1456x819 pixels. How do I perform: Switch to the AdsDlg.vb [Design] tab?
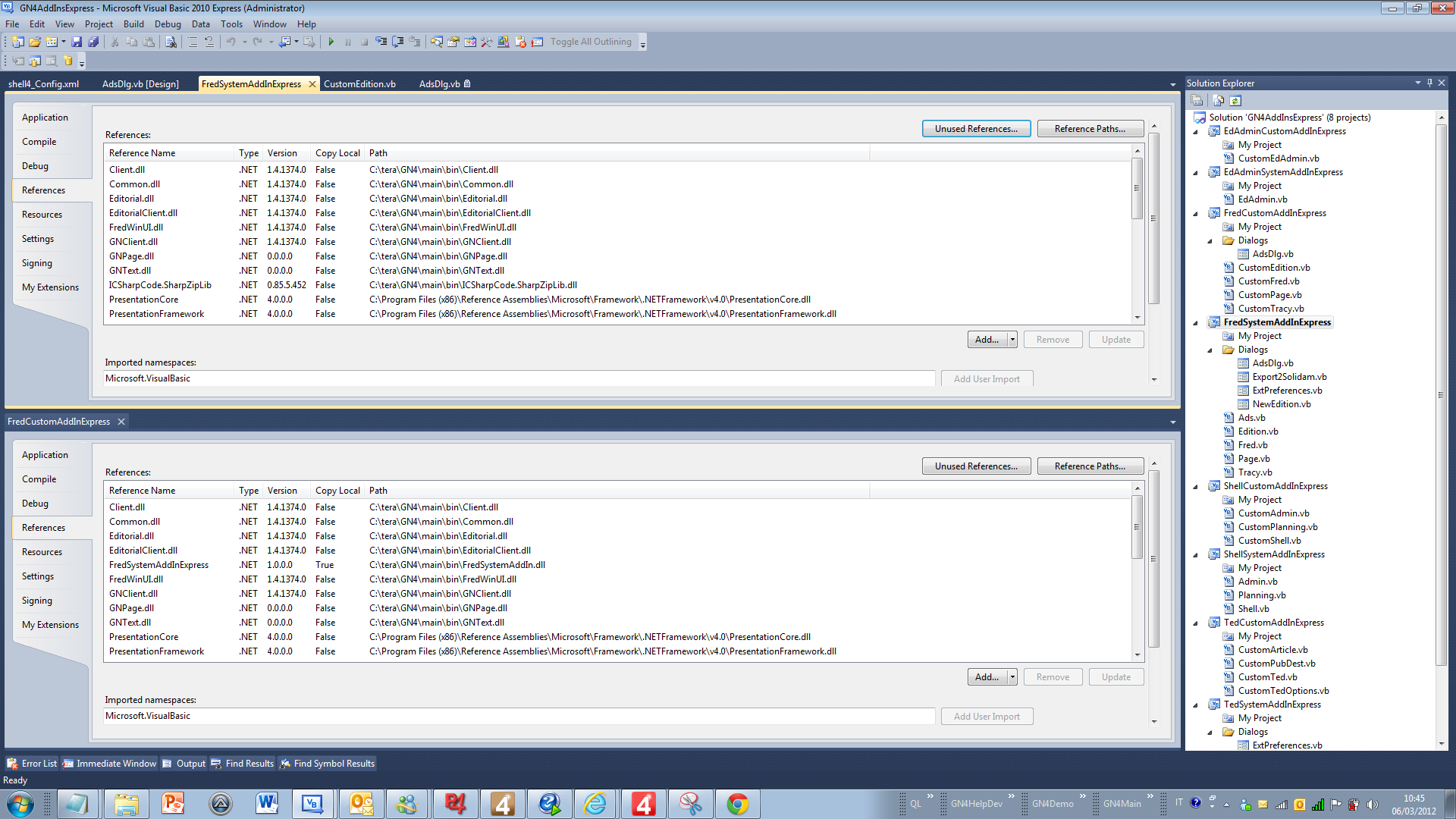click(x=140, y=84)
